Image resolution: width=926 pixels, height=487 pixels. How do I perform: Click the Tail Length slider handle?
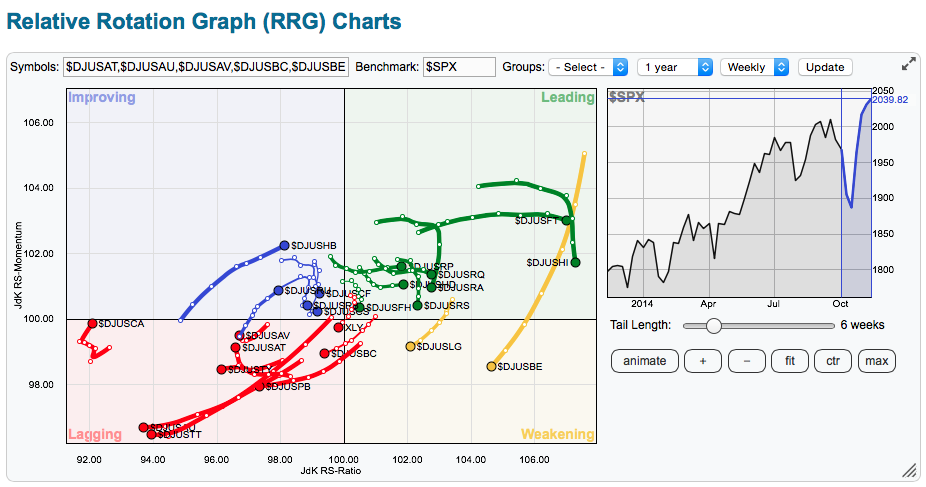click(x=713, y=325)
